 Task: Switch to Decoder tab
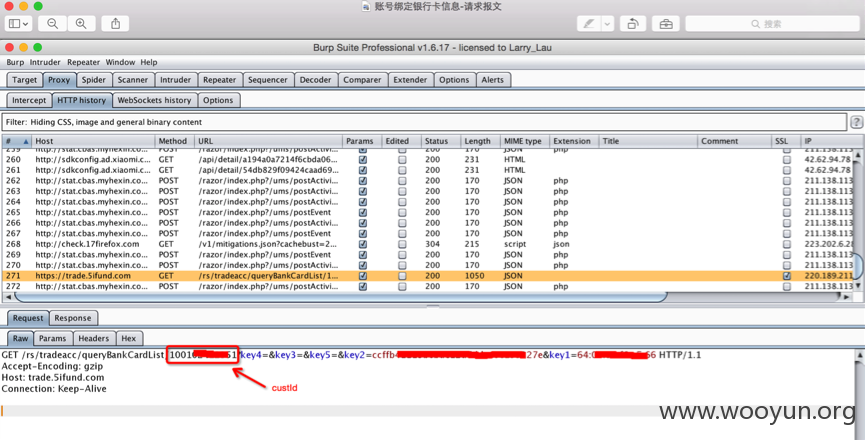pyautogui.click(x=315, y=80)
